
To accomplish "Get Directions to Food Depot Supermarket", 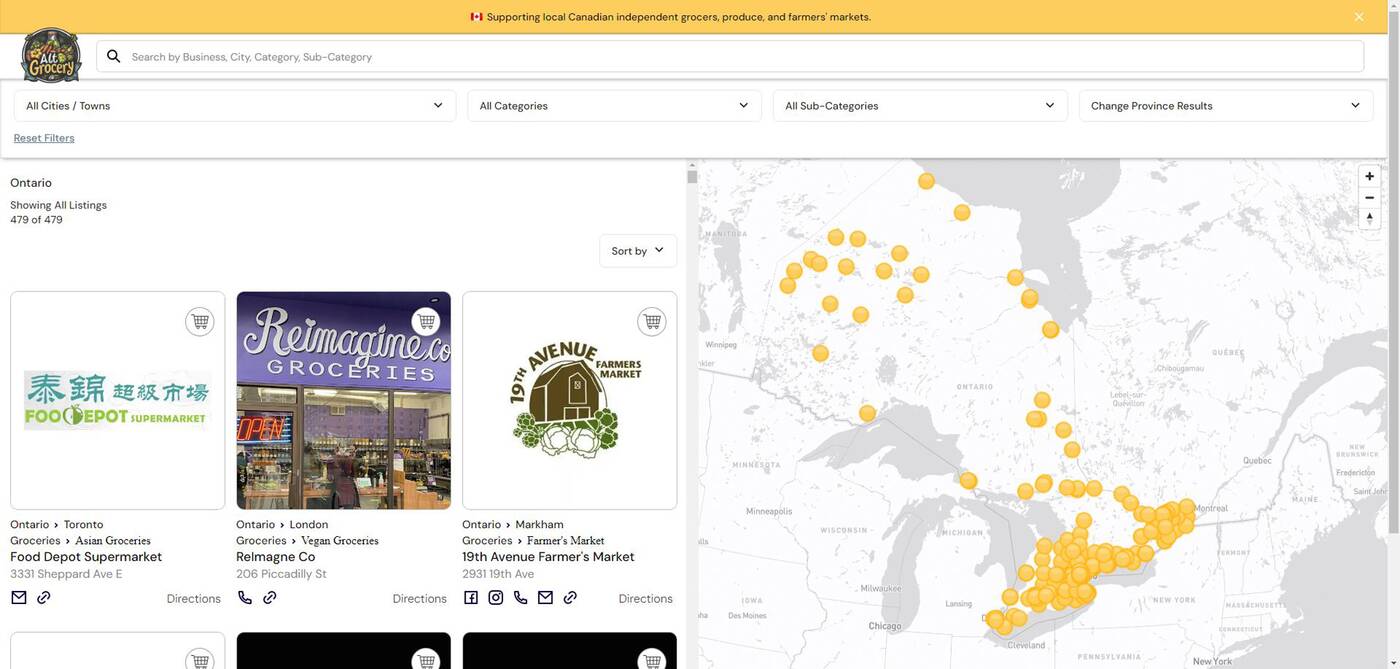I will (194, 599).
